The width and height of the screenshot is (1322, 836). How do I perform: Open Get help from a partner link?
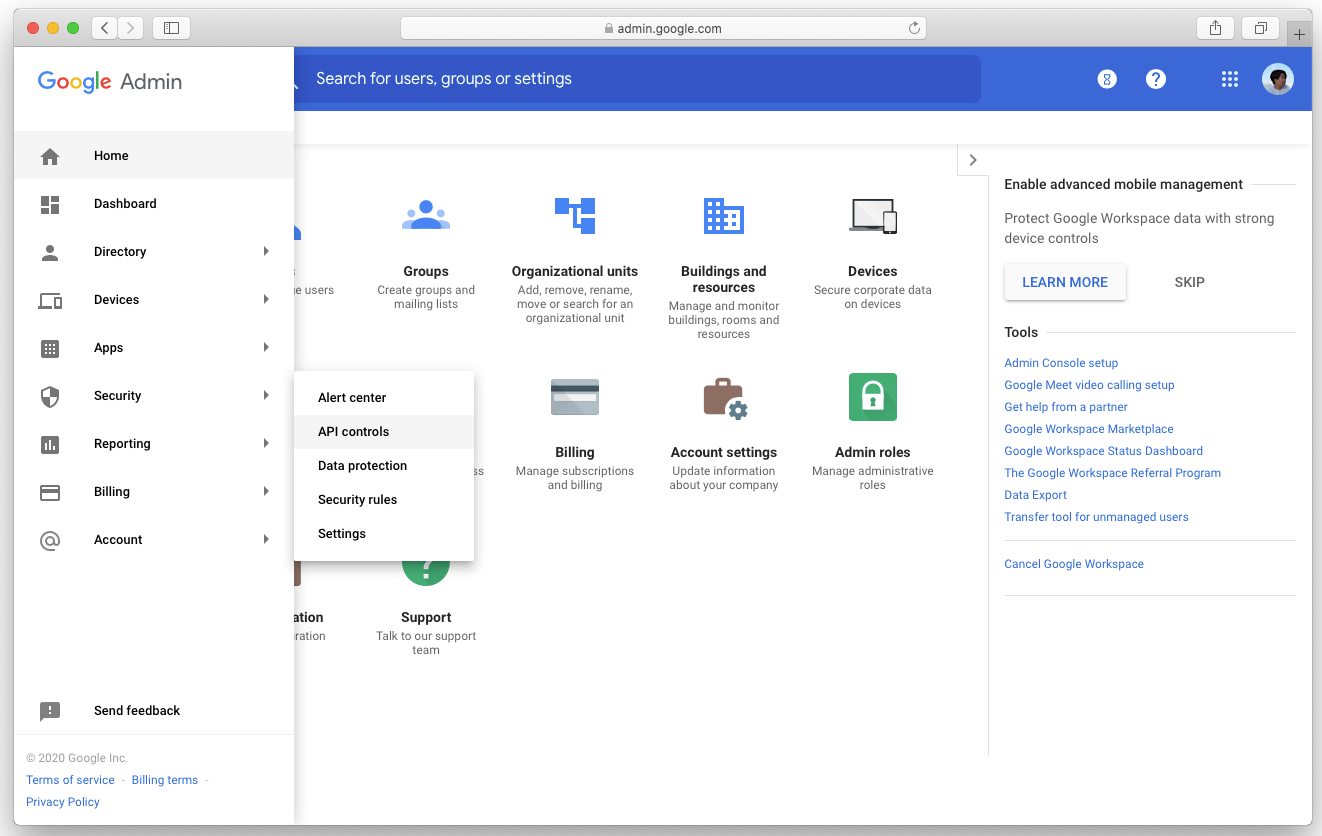tap(1066, 407)
